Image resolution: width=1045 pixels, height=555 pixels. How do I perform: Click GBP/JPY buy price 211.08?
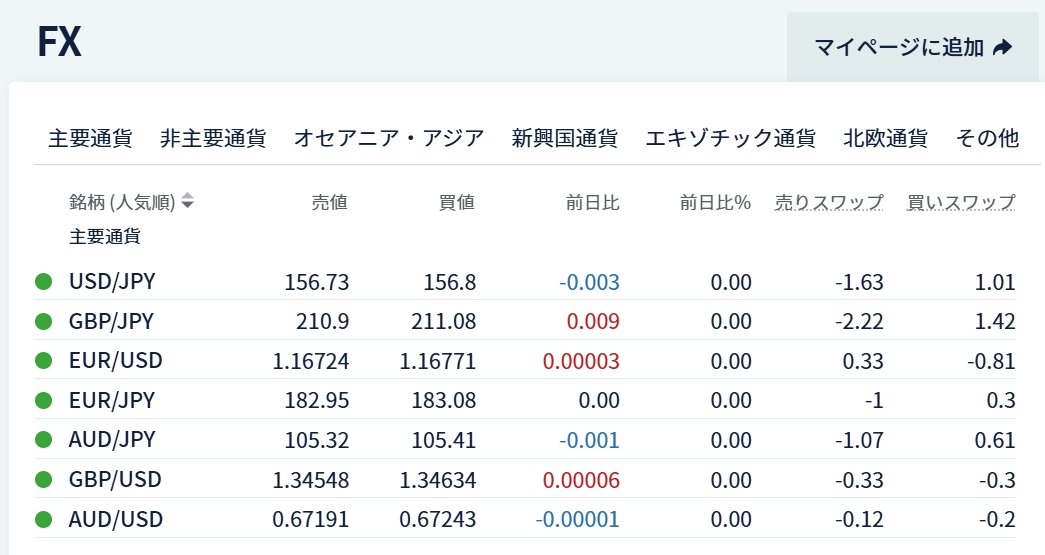tap(444, 322)
